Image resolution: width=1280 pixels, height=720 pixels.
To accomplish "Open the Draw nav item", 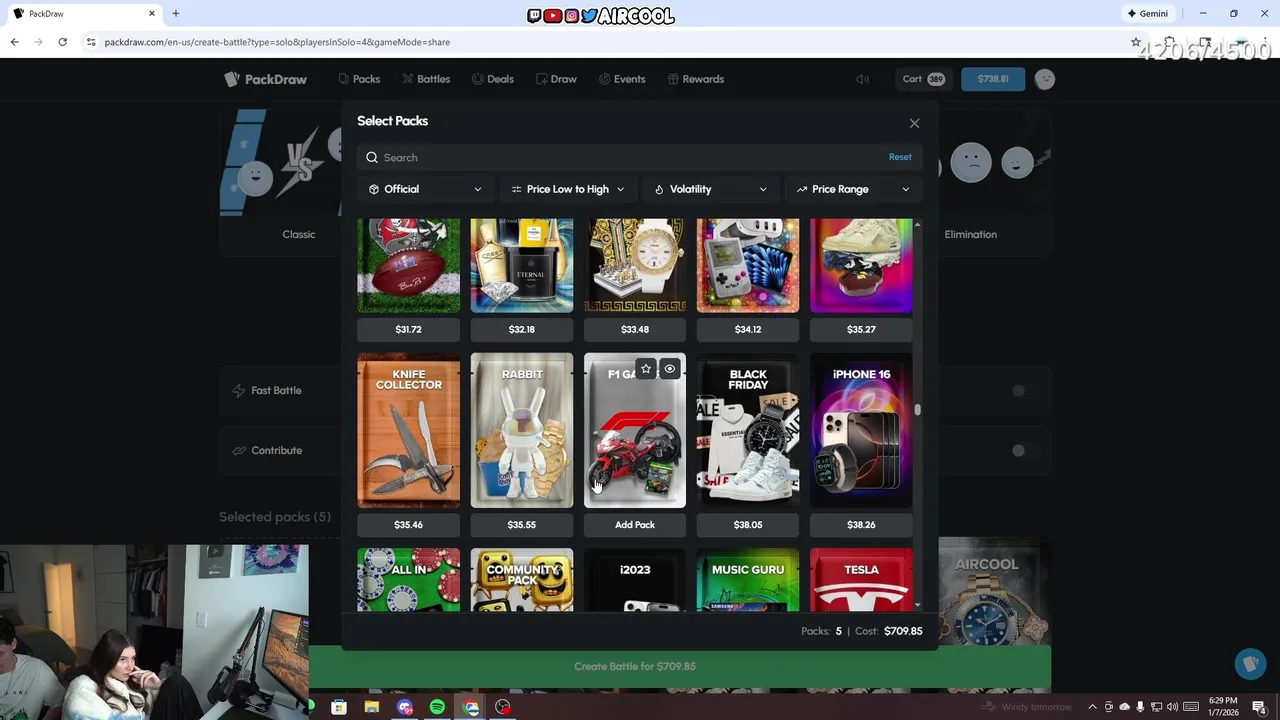I will [x=556, y=79].
